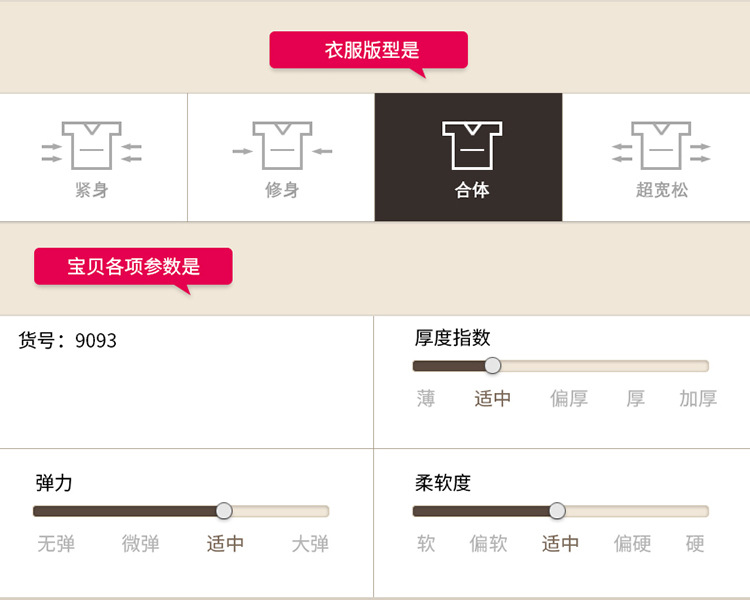Select the 紧身 fit label
The height and width of the screenshot is (600, 750).
coord(91,190)
